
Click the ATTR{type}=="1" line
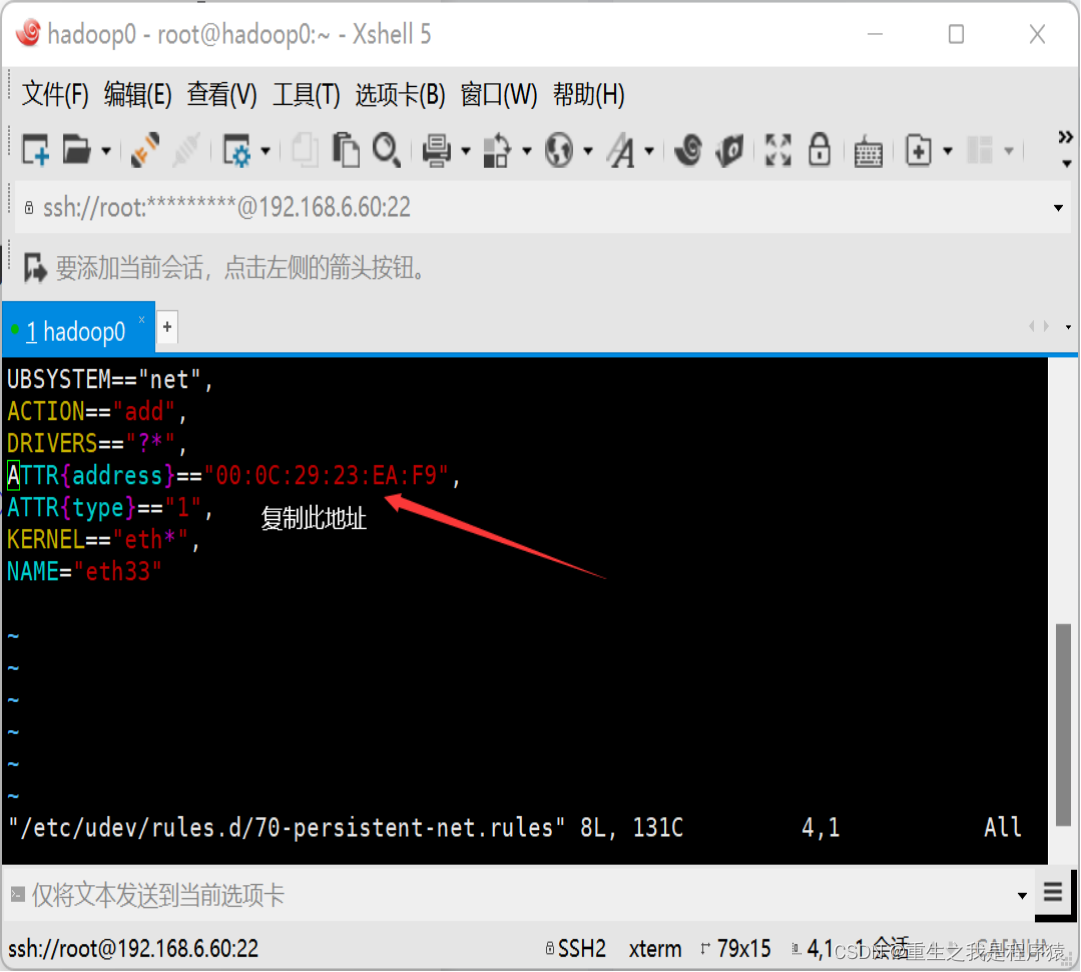(x=110, y=508)
